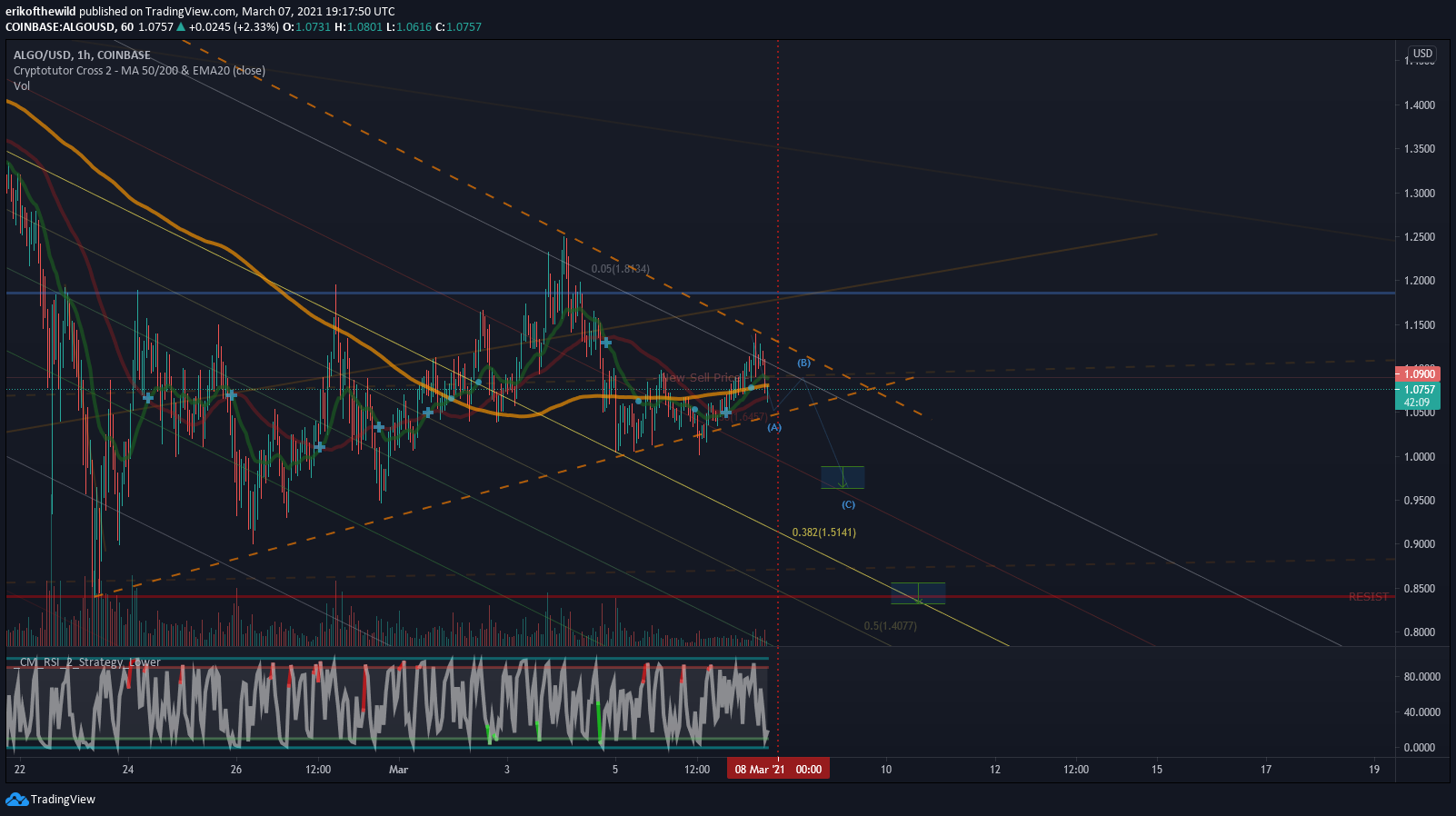Click the O:1.0731 open value

click(306, 26)
